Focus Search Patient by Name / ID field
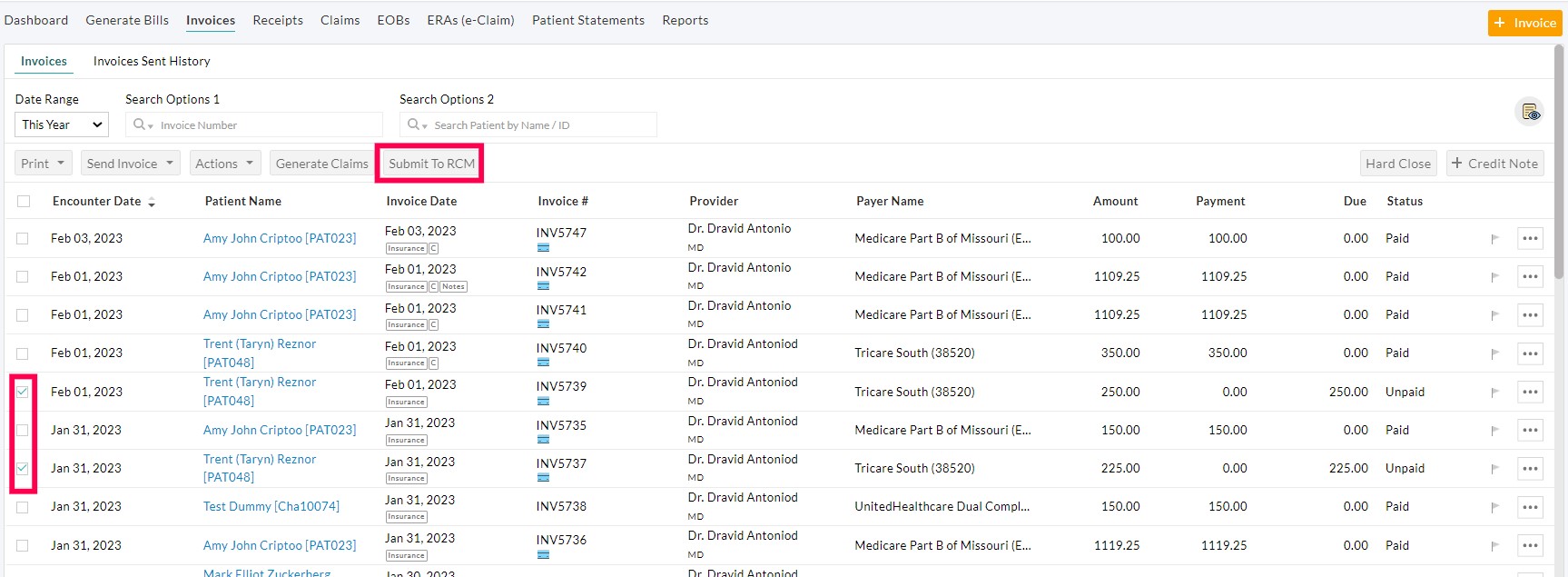Image resolution: width=1568 pixels, height=577 pixels. [528, 124]
